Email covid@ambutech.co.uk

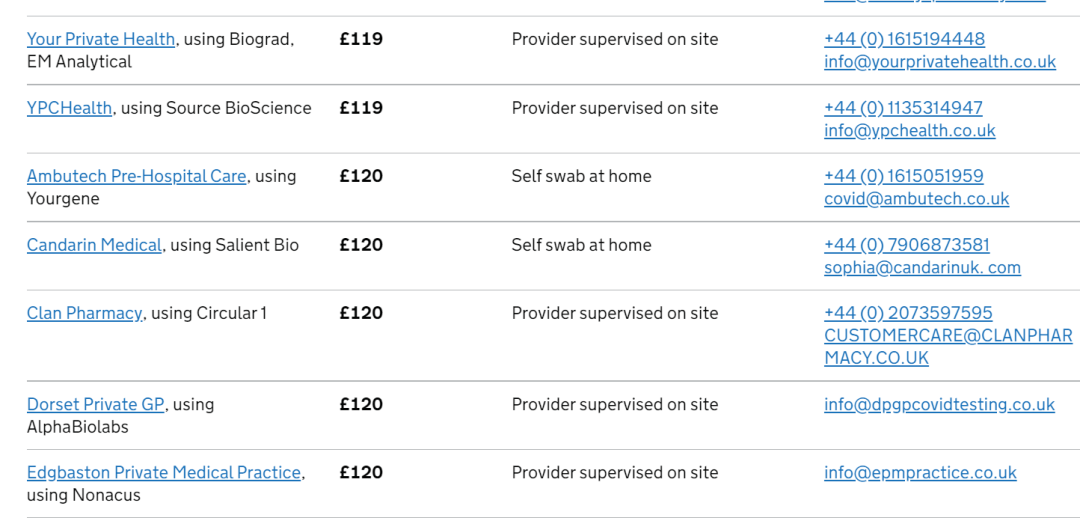click(916, 199)
